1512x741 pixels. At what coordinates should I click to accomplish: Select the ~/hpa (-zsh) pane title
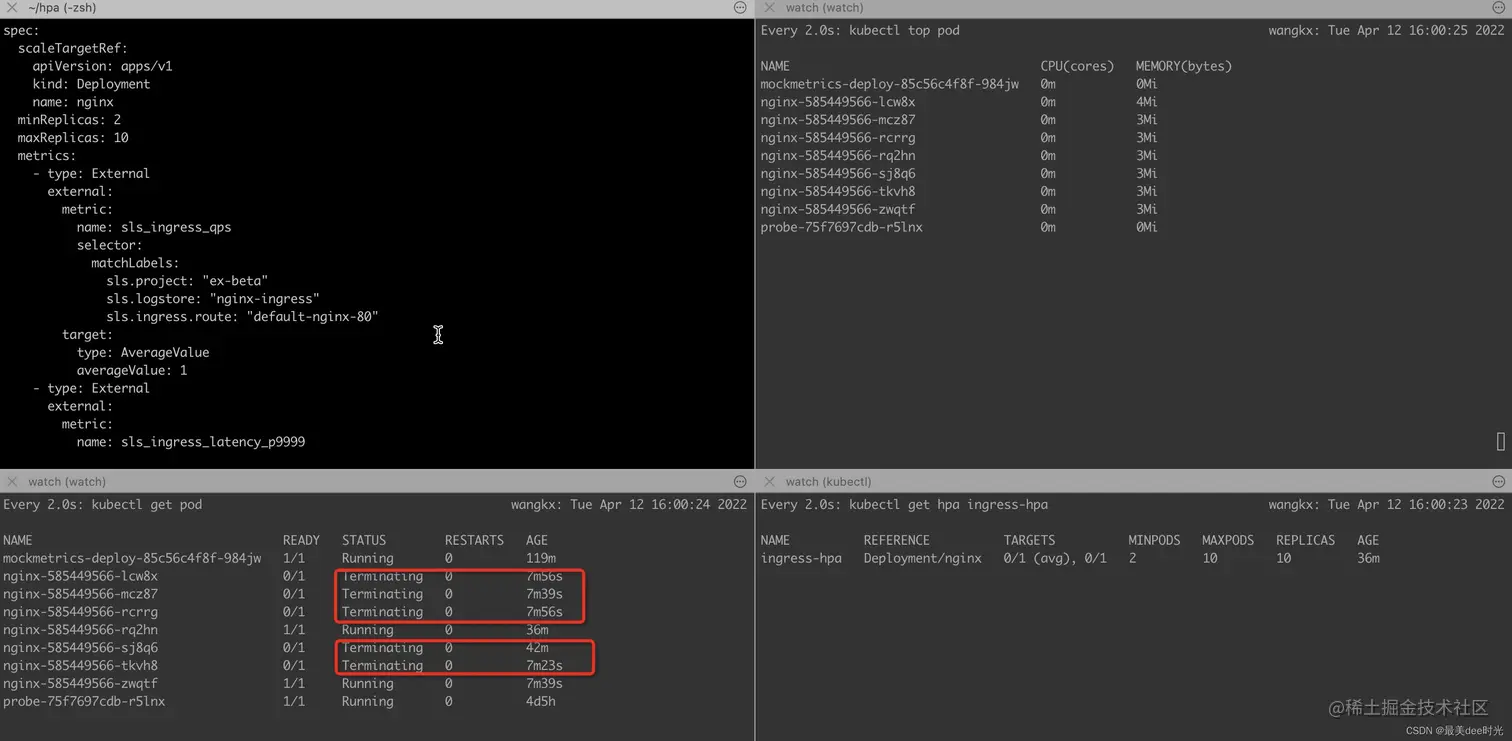point(62,8)
